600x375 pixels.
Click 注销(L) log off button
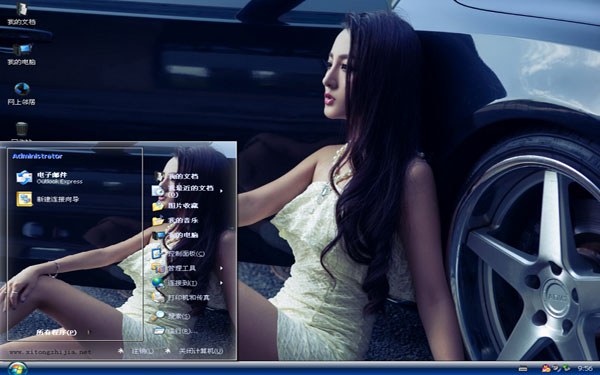tap(137, 351)
